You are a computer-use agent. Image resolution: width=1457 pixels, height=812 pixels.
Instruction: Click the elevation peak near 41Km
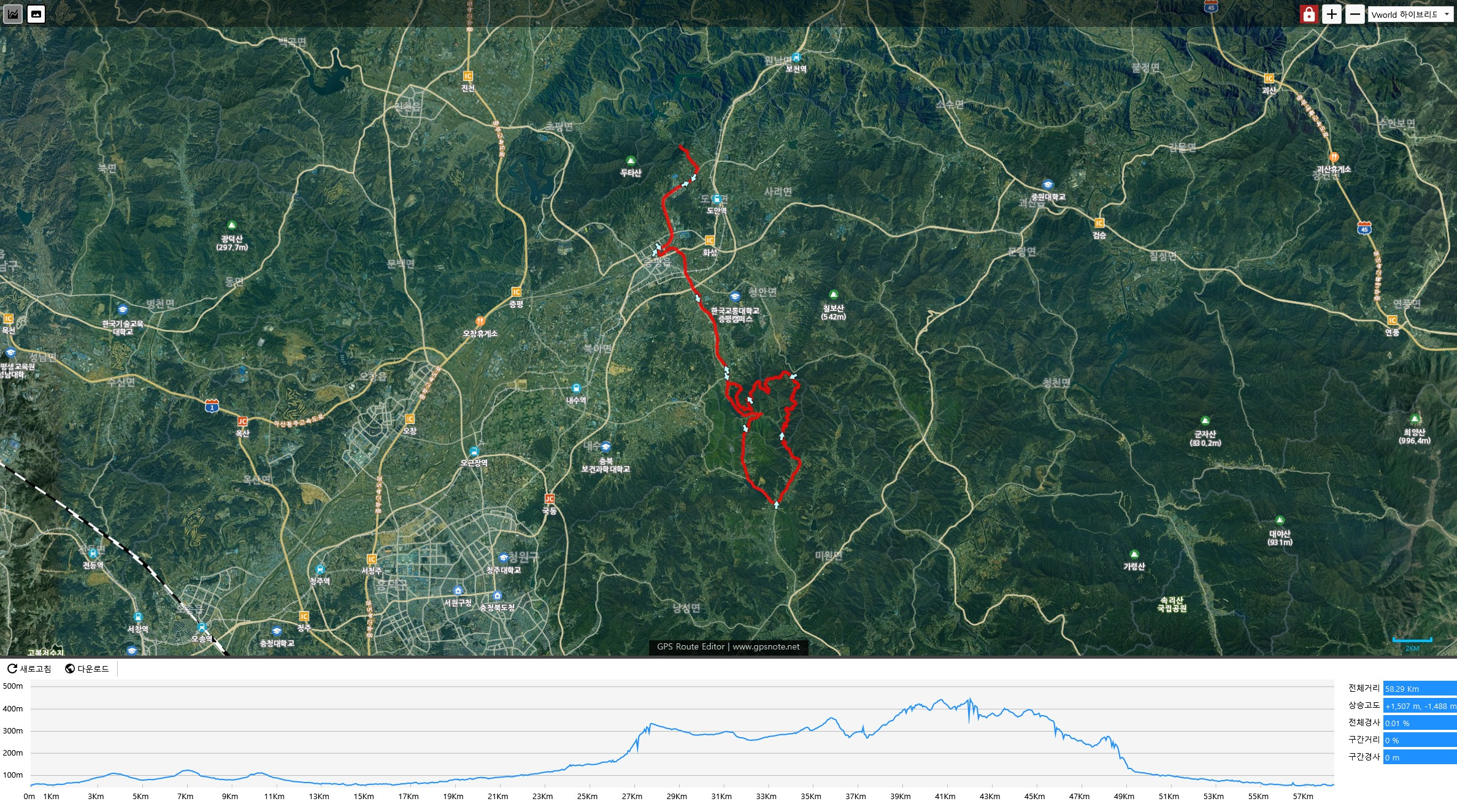pos(942,700)
